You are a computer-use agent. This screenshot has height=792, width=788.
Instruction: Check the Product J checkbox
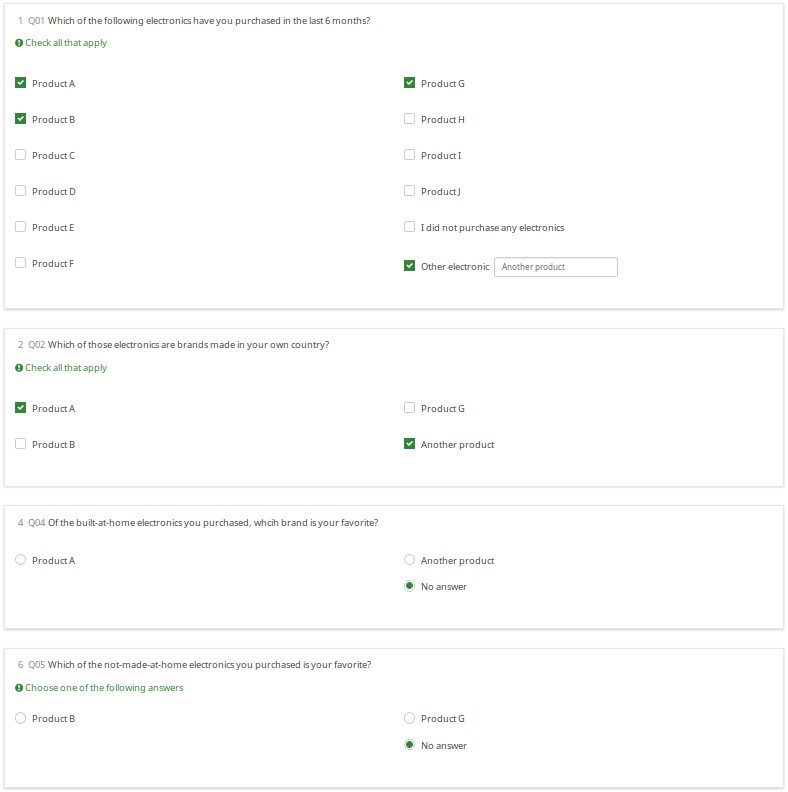[409, 191]
